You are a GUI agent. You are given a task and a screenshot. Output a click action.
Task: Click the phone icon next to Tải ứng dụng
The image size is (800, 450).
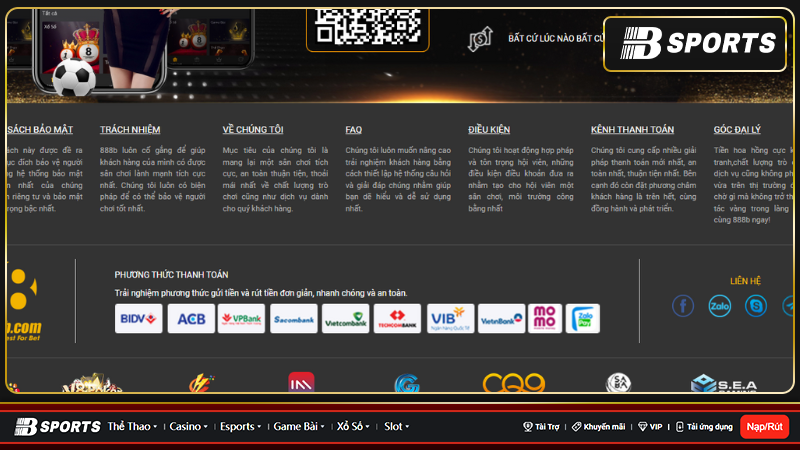coord(680,427)
